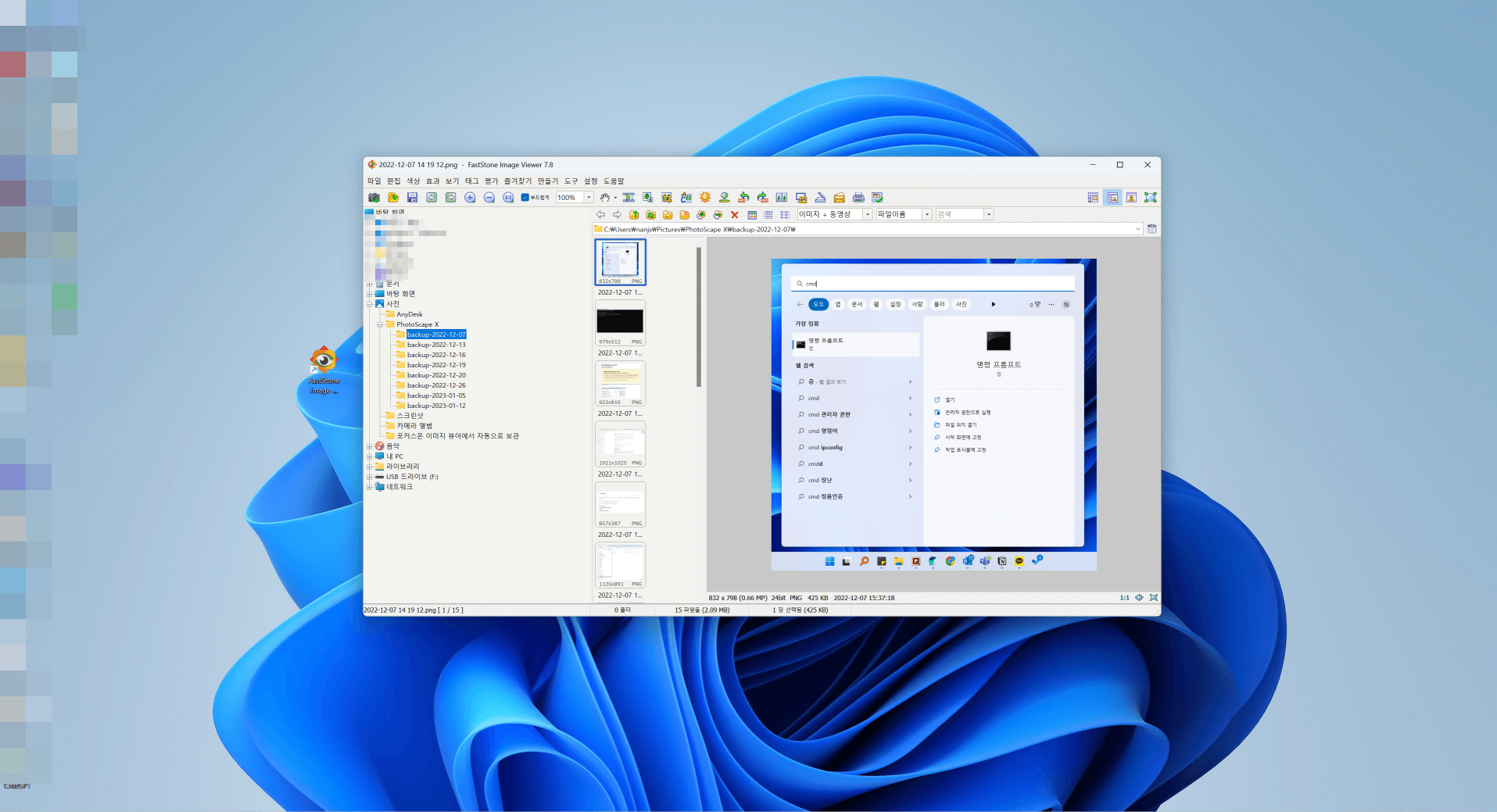This screenshot has width=1497, height=812.
Task: Collapse the 사진 tree node
Action: (x=370, y=304)
